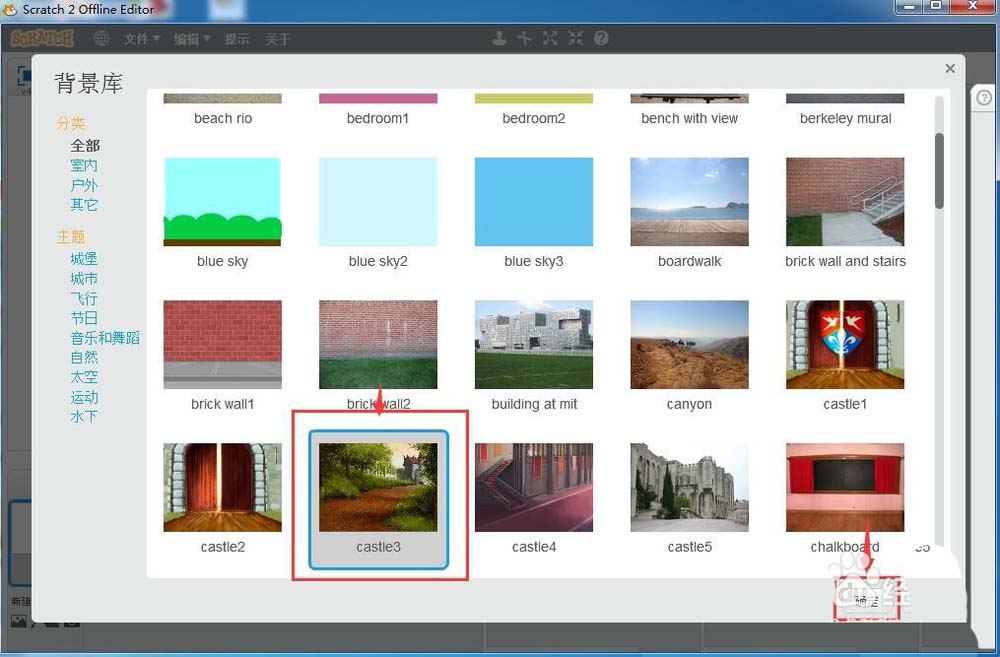This screenshot has width=1000, height=657.
Task: Select the stamp duplicate tool
Action: (x=500, y=39)
